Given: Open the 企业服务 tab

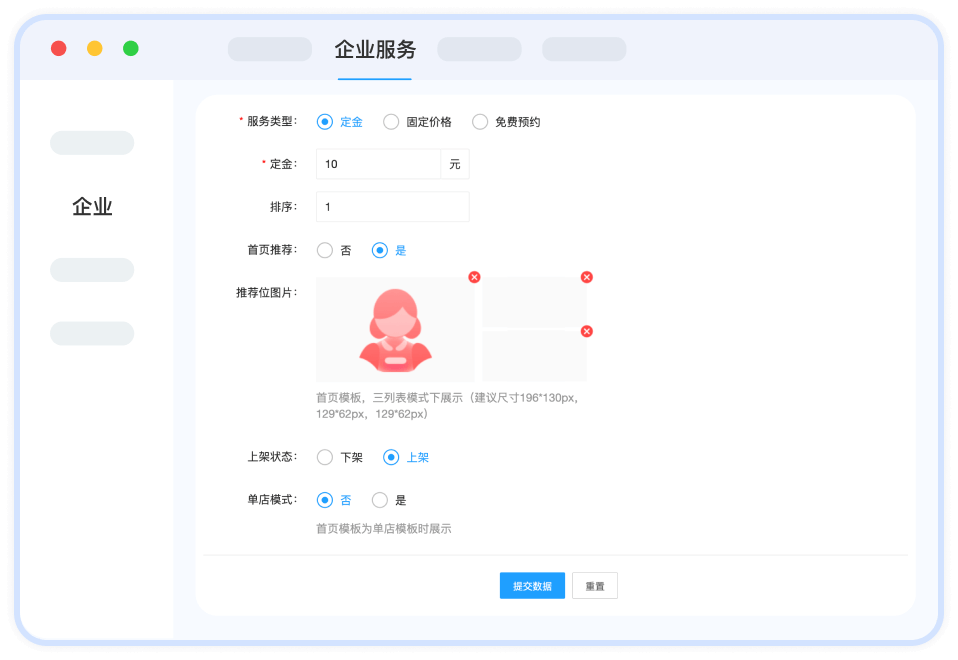Looking at the screenshot, I should click(375, 50).
